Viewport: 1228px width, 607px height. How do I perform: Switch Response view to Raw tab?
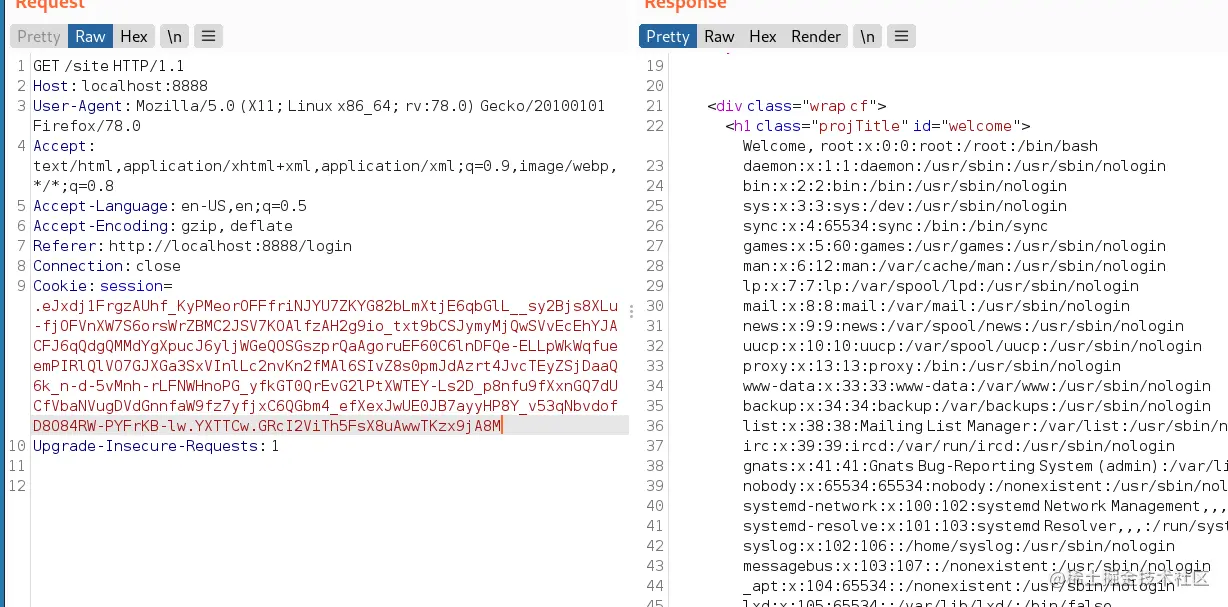click(x=719, y=37)
